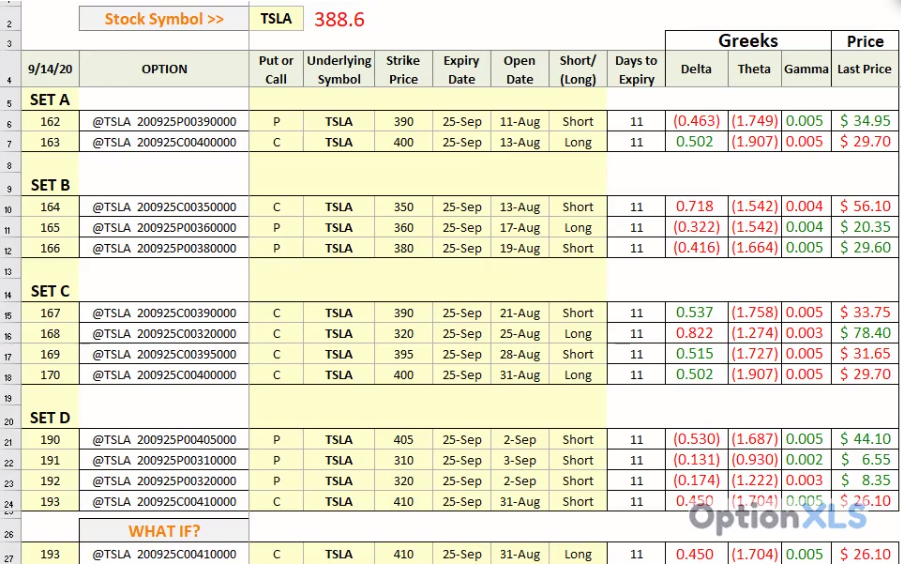Select option @TSLA 200925P00320000 cell

164,481
